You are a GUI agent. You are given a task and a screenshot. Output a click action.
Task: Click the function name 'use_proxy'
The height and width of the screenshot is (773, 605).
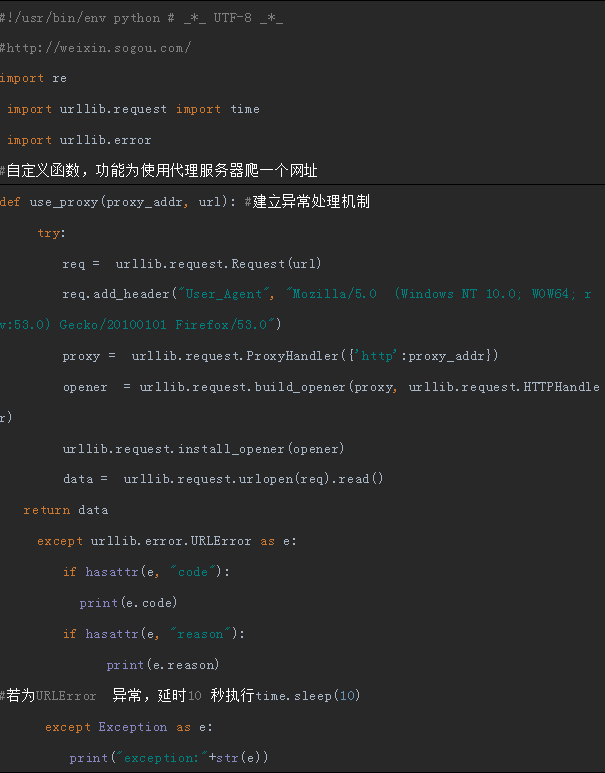tap(64, 202)
